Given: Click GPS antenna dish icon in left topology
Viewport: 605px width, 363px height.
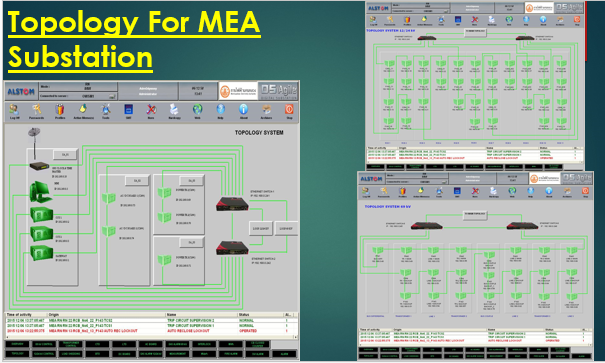Looking at the screenshot, I should coord(34,134).
